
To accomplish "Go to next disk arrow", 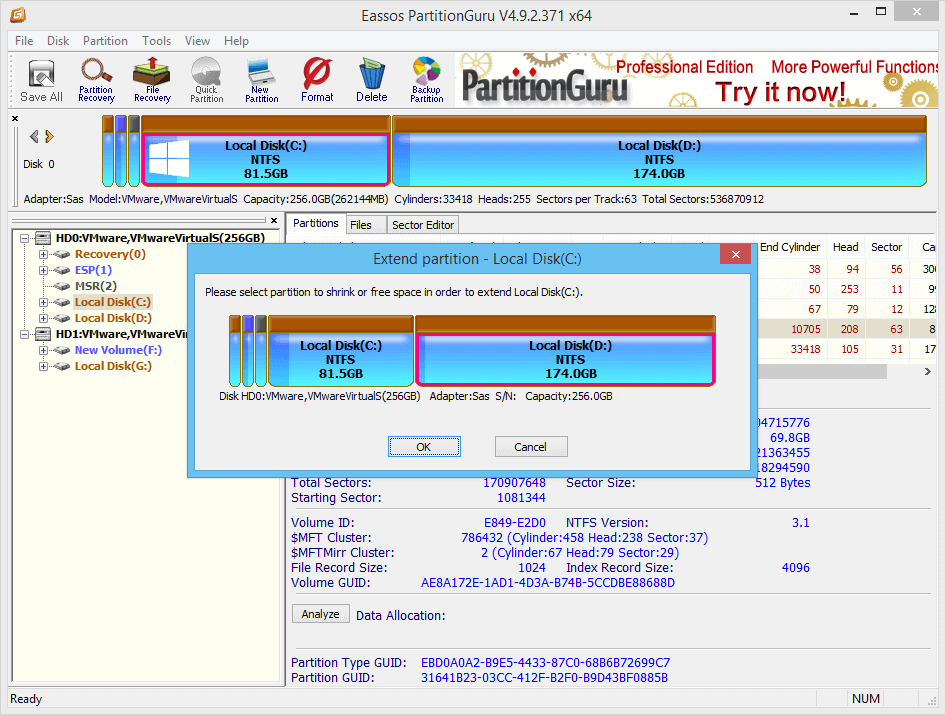I will [49, 137].
